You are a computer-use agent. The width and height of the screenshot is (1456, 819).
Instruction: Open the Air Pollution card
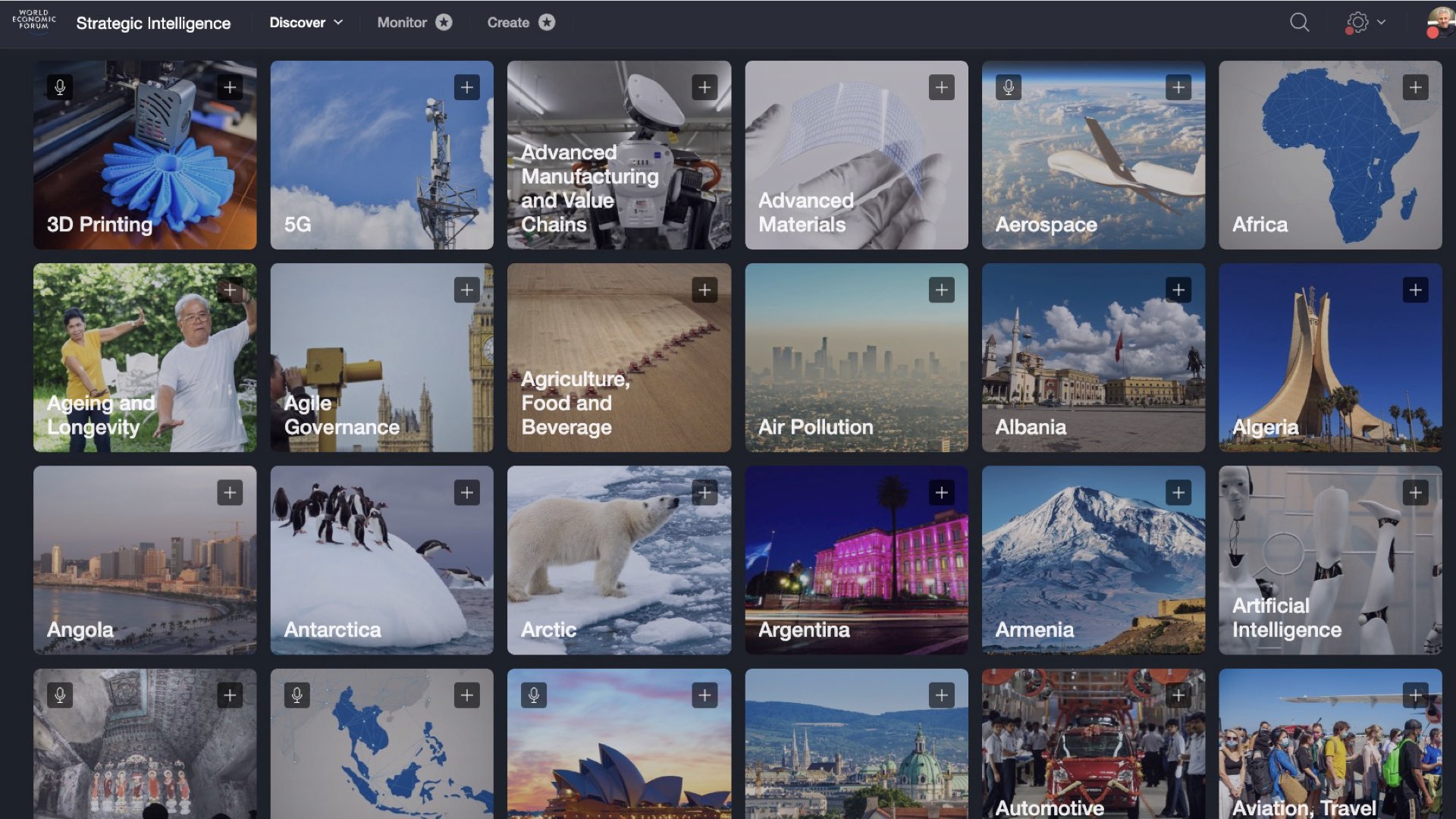click(x=856, y=358)
